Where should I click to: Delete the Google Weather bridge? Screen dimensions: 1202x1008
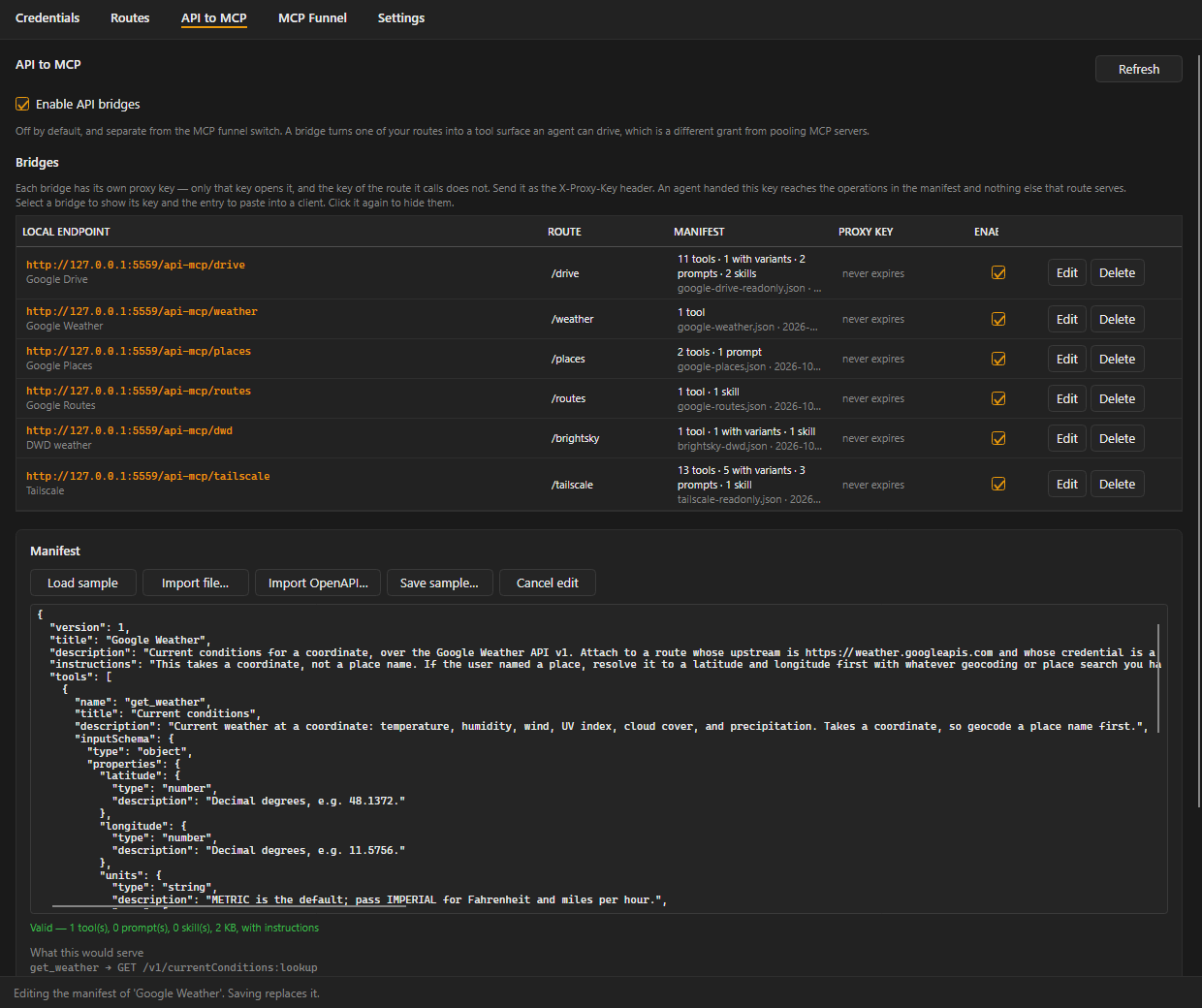[x=1117, y=319]
